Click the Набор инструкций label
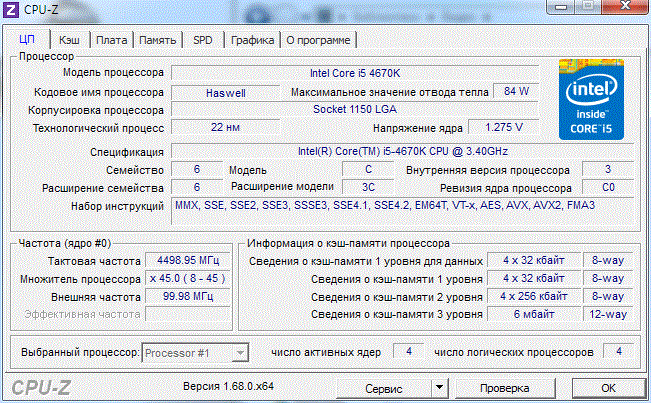The height and width of the screenshot is (403, 651). (x=117, y=206)
